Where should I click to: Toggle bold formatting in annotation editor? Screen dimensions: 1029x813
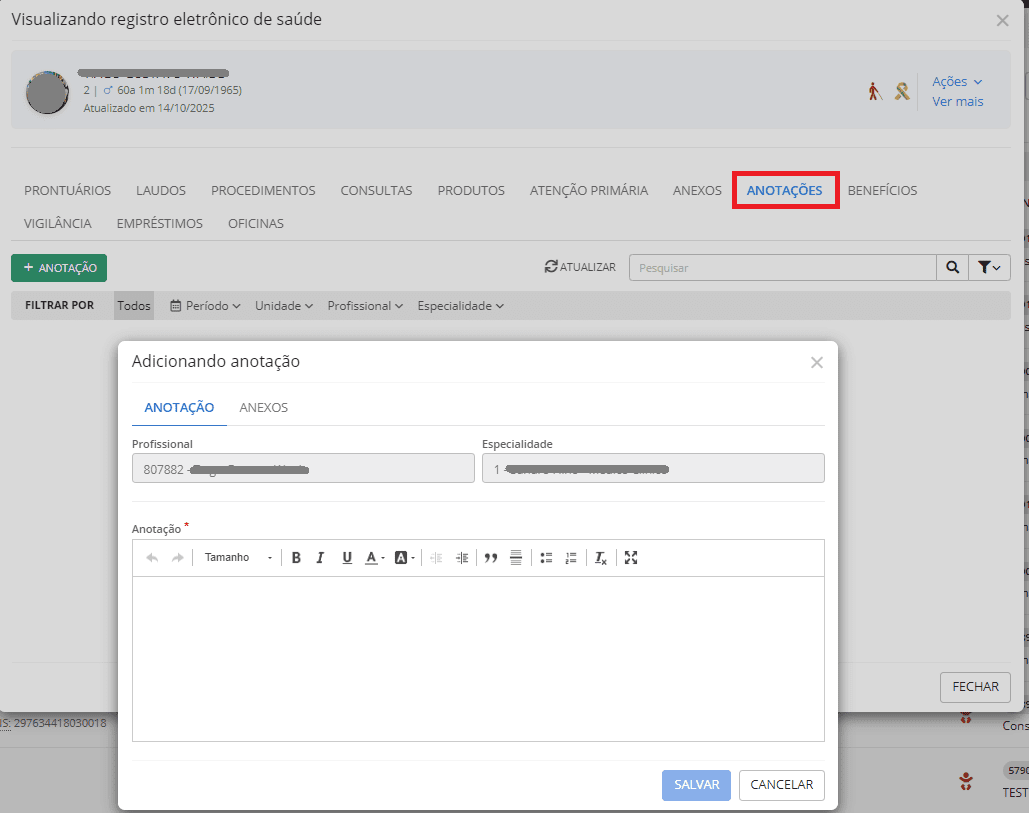[296, 558]
